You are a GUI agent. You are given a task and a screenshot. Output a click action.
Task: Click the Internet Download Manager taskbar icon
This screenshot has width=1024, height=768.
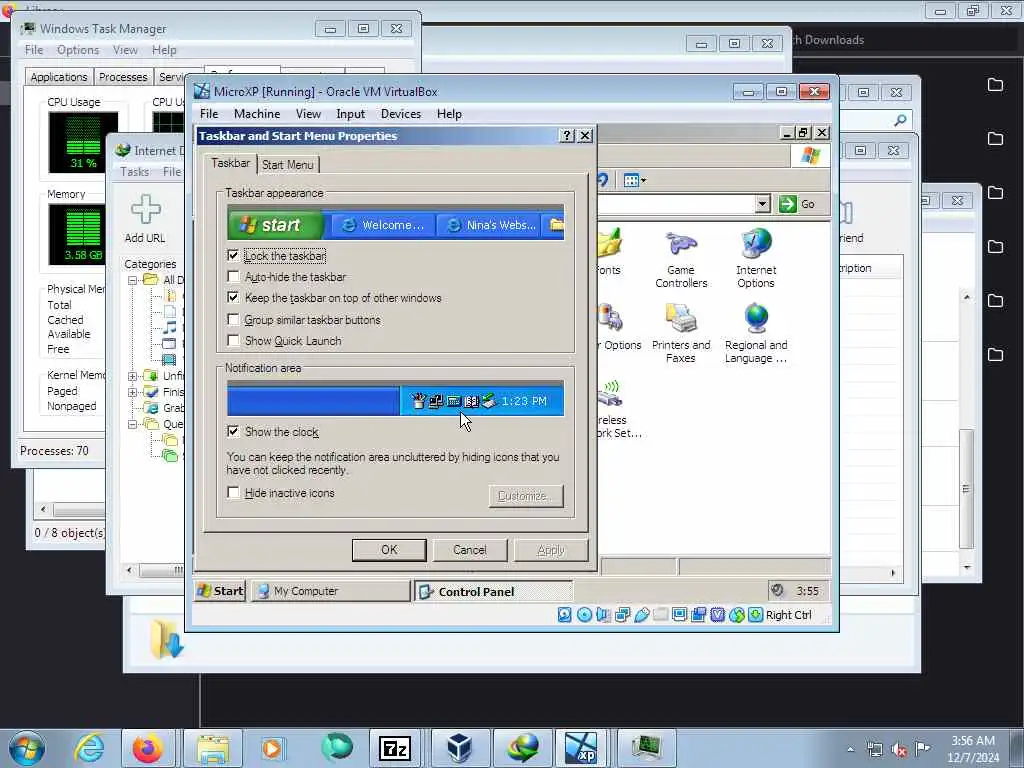click(523, 748)
